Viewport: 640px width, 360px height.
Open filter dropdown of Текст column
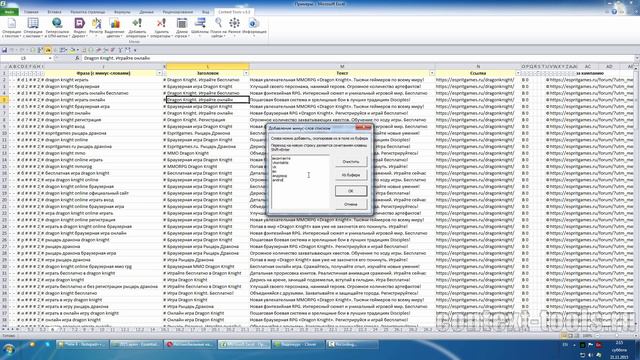[x=432, y=73]
